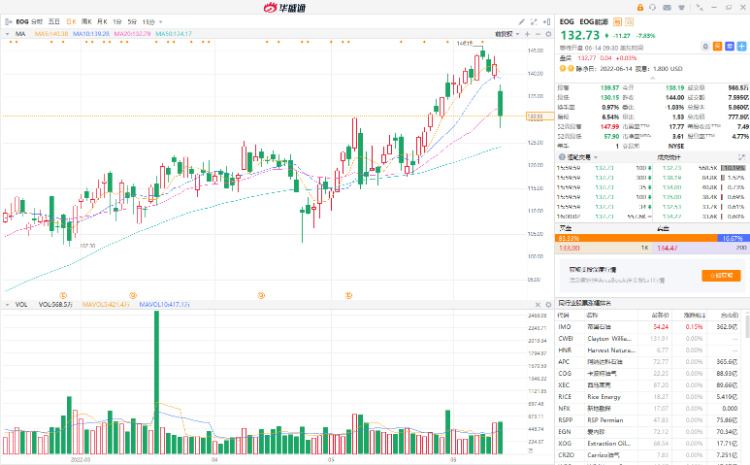Select the pencil drawing tool icon
750x465 pixels.
[x=521, y=22]
